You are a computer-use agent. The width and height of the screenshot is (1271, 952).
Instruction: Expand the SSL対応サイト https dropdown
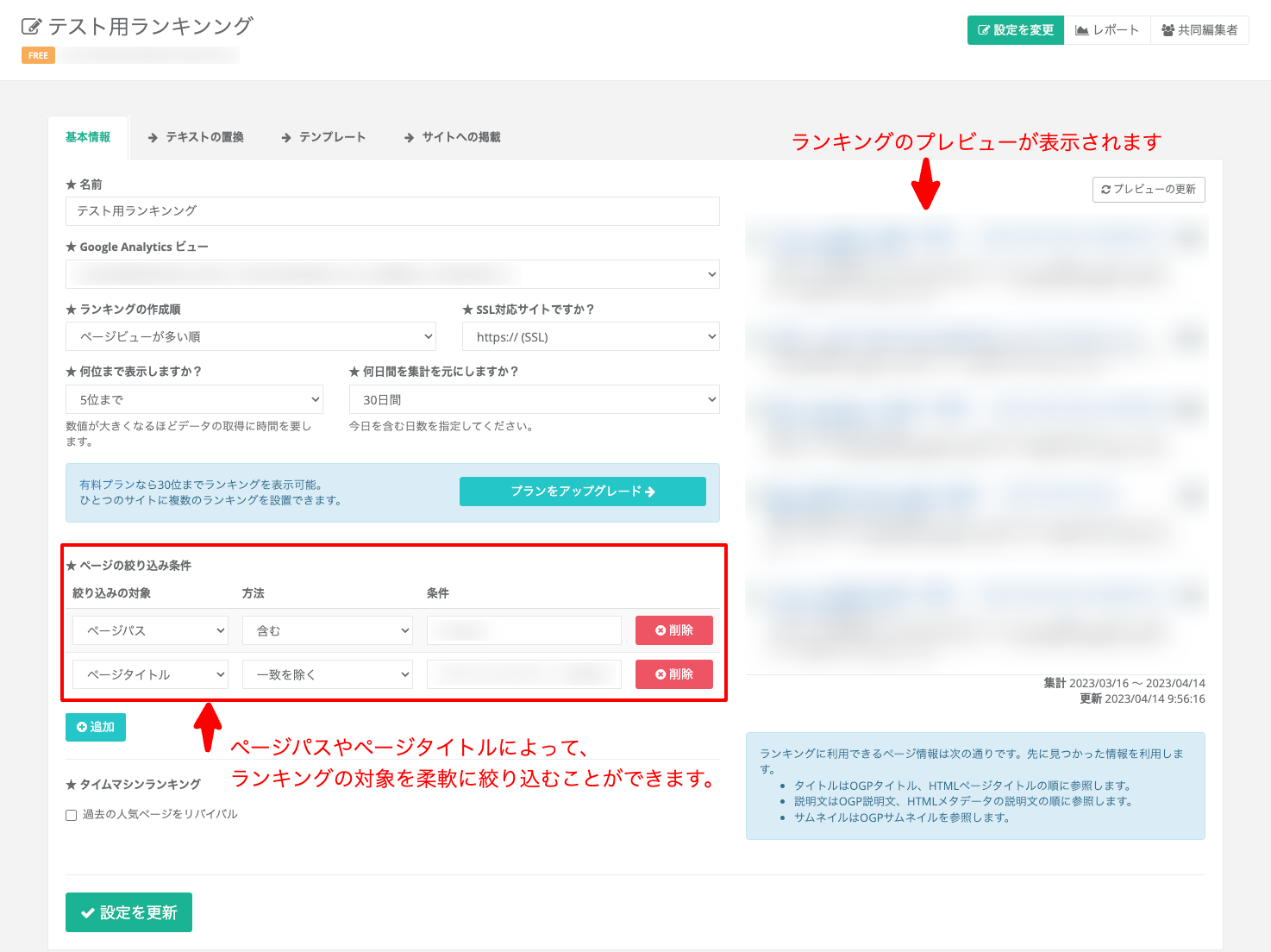pyautogui.click(x=591, y=336)
